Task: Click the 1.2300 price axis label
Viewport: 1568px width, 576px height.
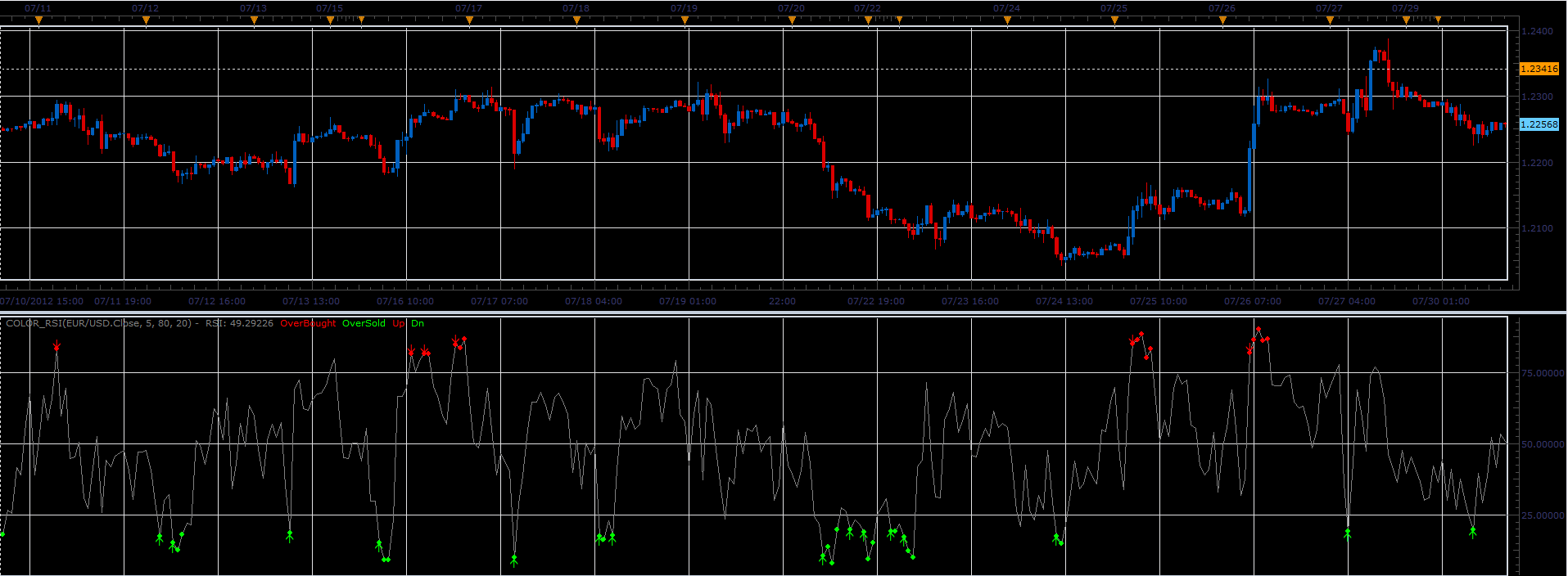Action: (1537, 97)
